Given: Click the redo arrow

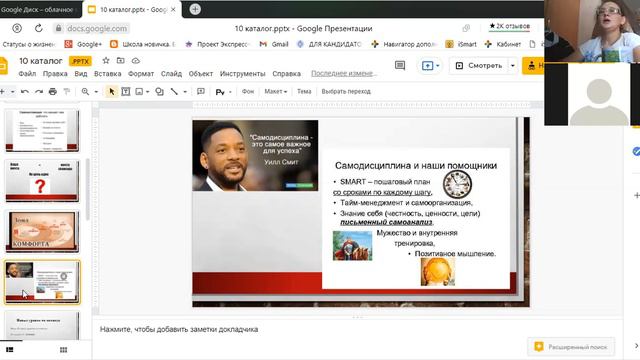Looking at the screenshot, I should [x=39, y=91].
